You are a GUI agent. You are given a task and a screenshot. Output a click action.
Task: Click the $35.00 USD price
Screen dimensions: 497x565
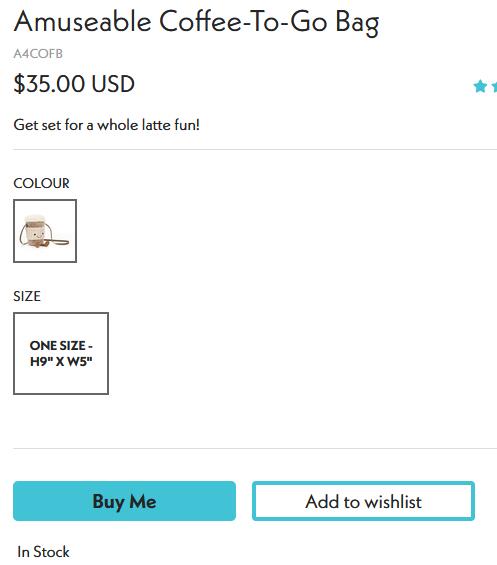[x=74, y=84]
